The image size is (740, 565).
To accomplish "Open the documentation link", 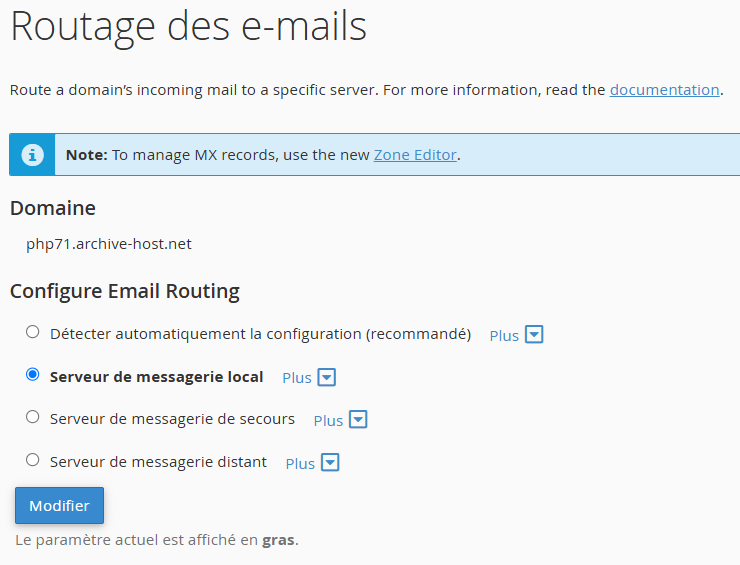I will [664, 90].
